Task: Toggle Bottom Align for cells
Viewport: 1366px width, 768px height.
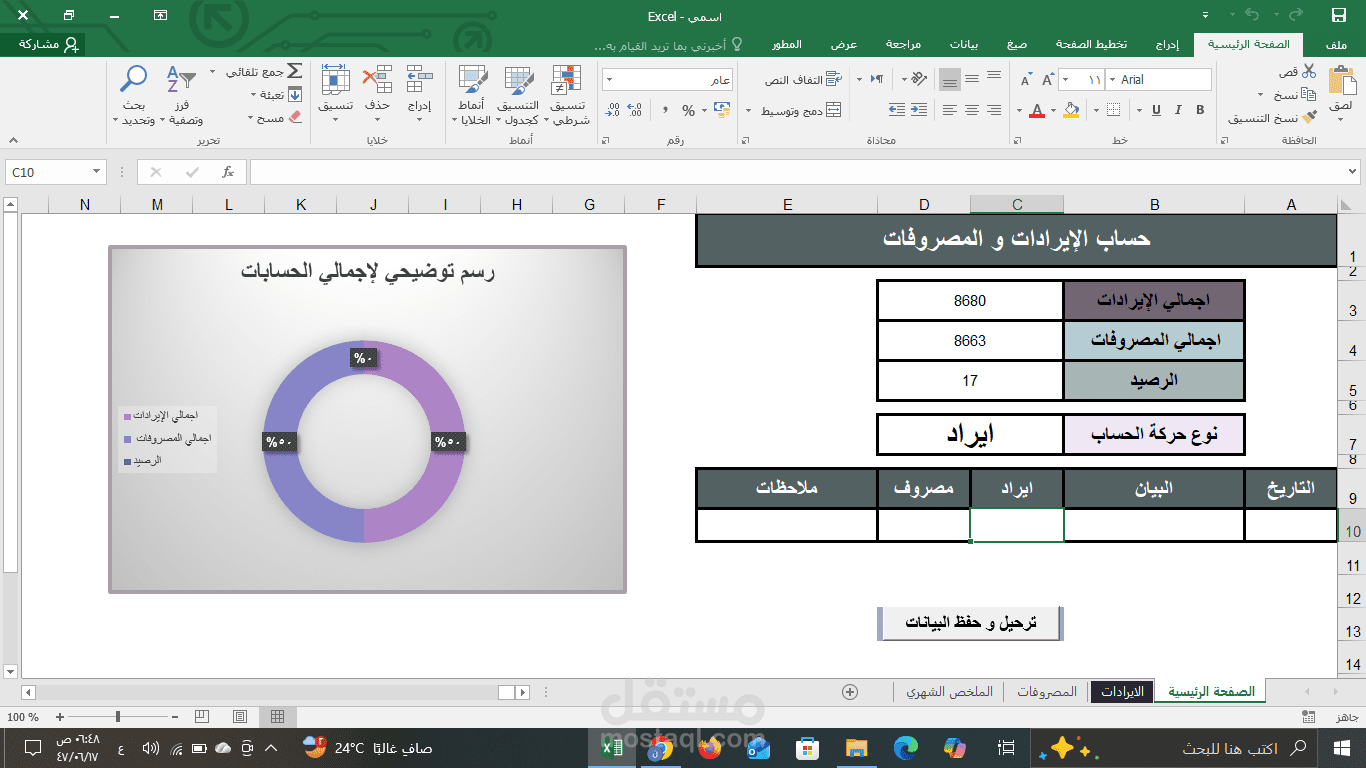Action: point(950,79)
